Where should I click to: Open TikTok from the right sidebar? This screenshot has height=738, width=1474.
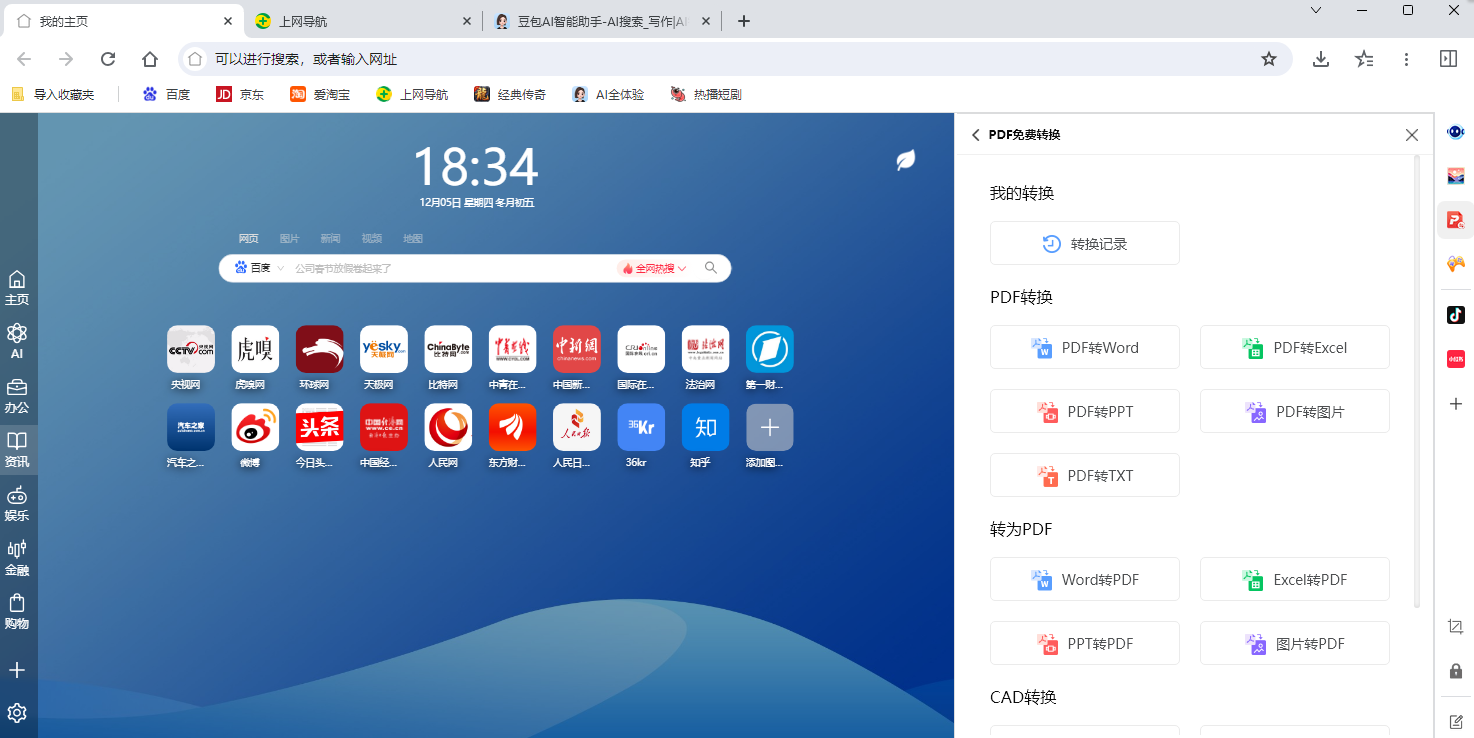(x=1456, y=314)
